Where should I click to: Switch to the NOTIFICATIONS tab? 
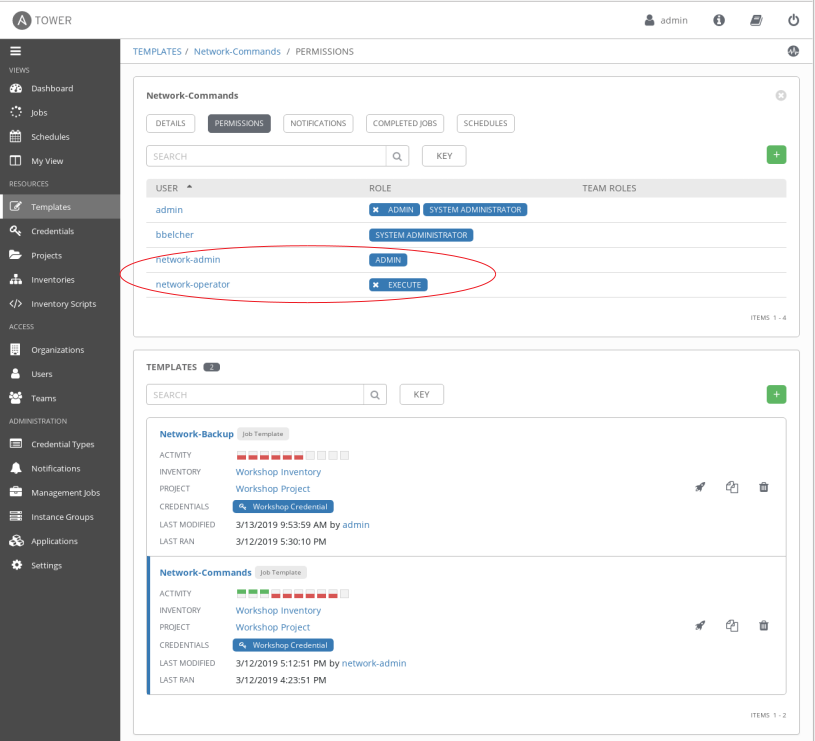pos(318,123)
